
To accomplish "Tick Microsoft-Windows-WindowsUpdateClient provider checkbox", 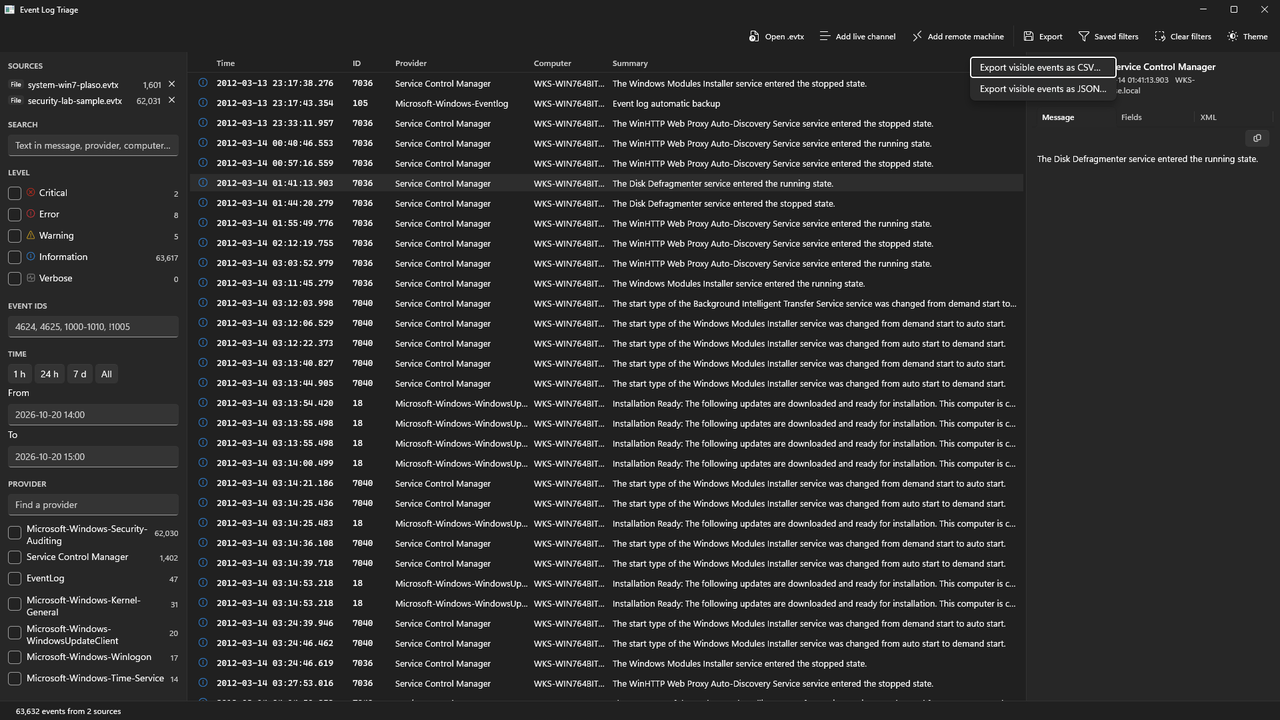I will (x=15, y=632).
